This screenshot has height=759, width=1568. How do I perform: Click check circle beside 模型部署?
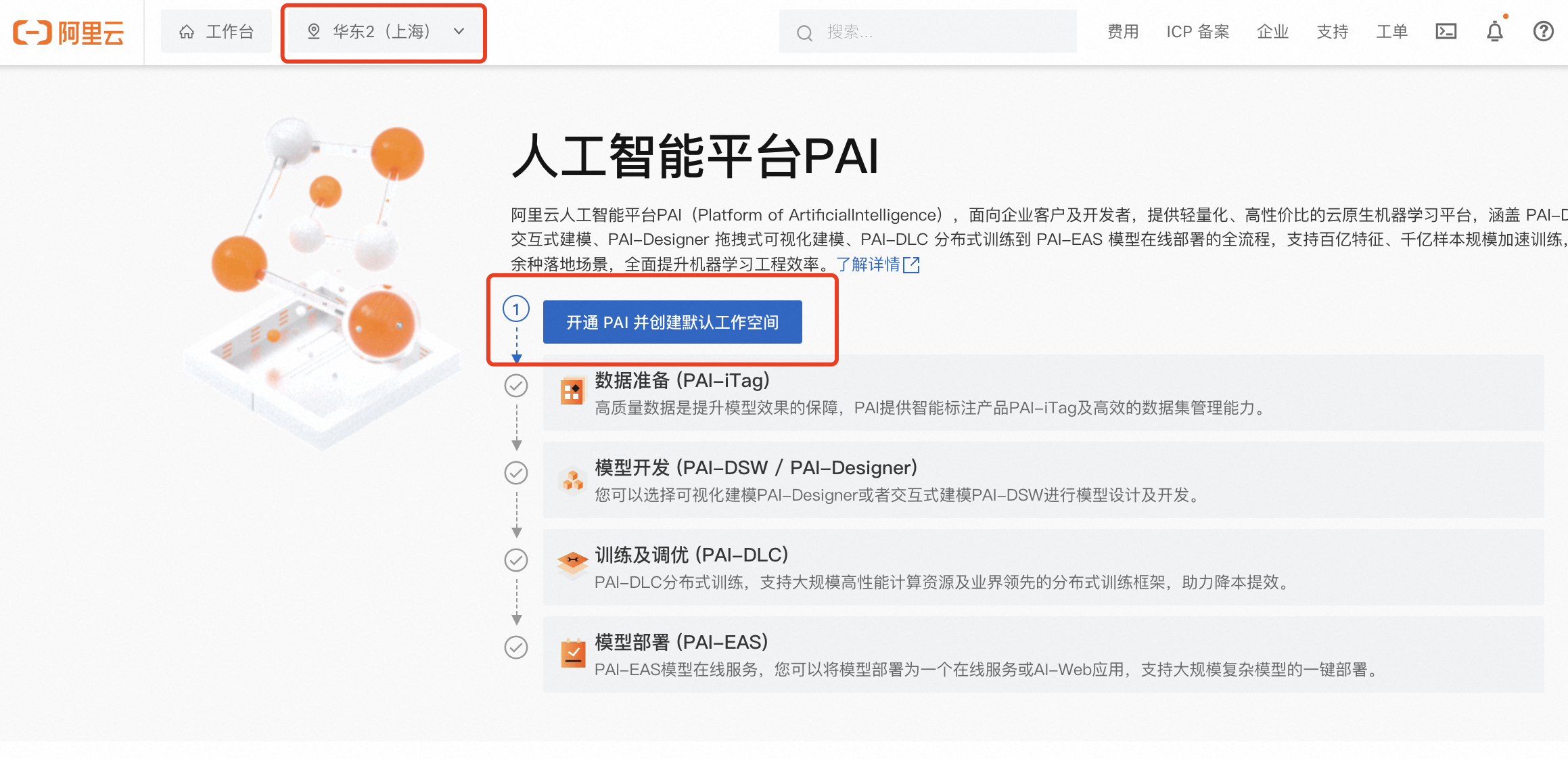[516, 647]
